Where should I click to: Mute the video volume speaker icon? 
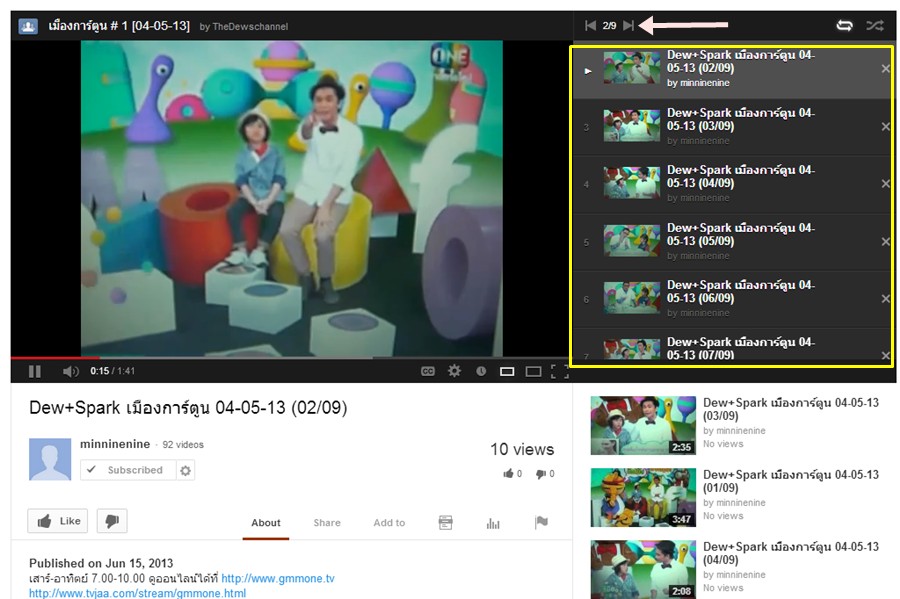pos(71,371)
